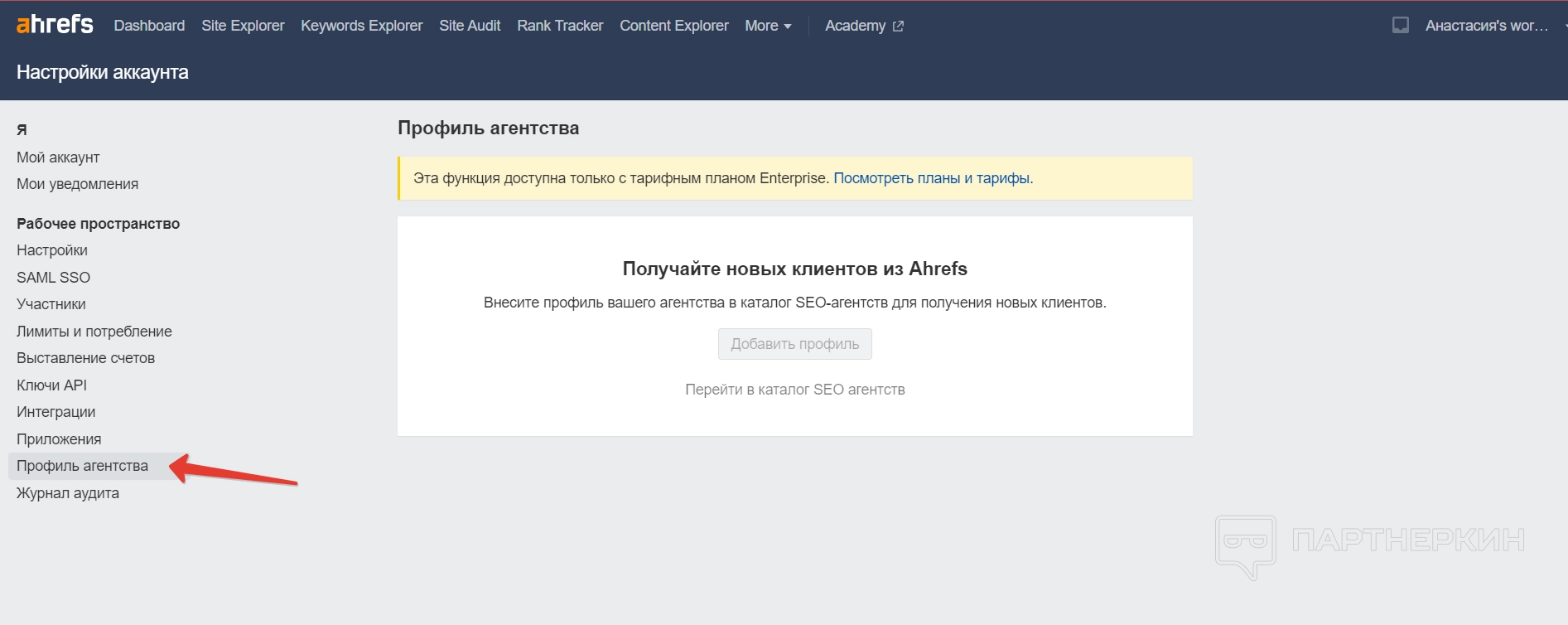Image resolution: width=1568 pixels, height=625 pixels.
Task: Follow the Посмотреть планы и тарифы link
Action: 933,178
